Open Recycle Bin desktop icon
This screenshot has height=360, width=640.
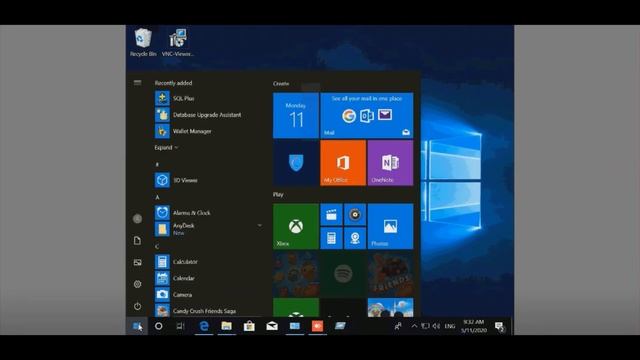coord(143,42)
